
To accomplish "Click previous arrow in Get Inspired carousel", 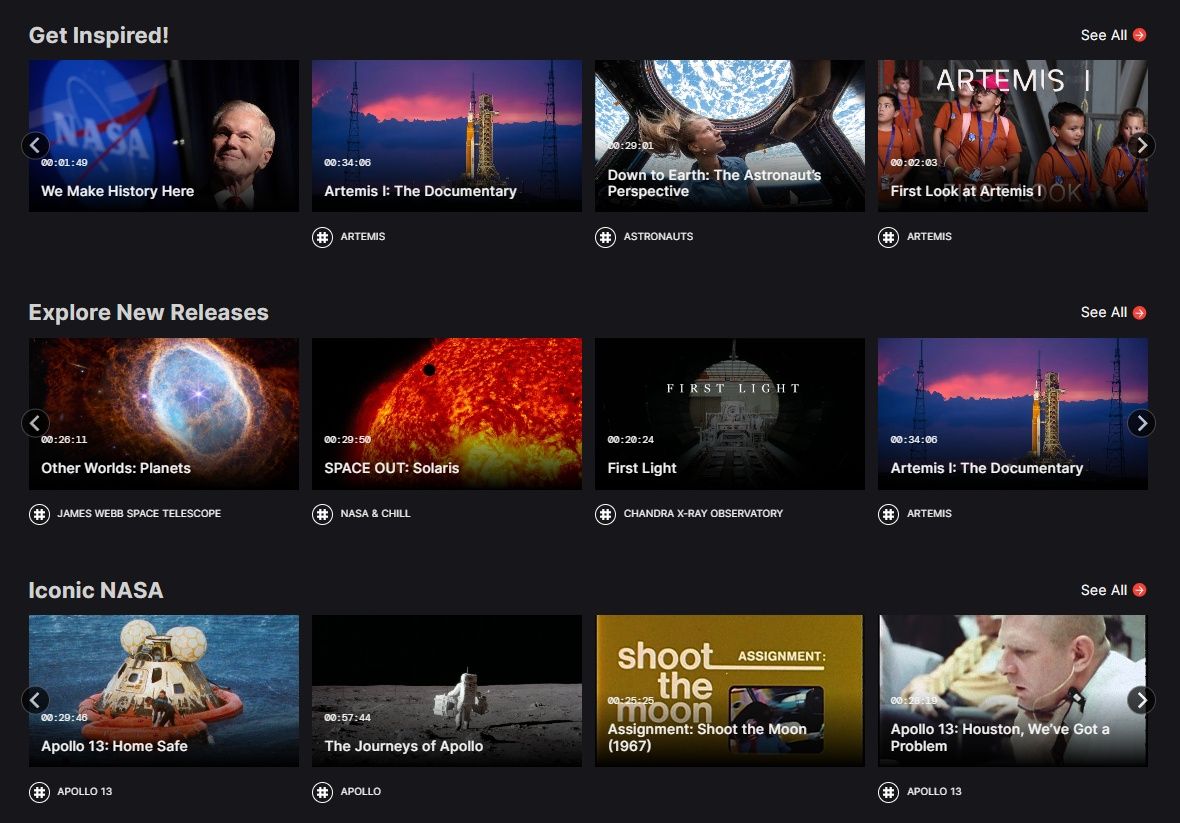I will tap(35, 145).
